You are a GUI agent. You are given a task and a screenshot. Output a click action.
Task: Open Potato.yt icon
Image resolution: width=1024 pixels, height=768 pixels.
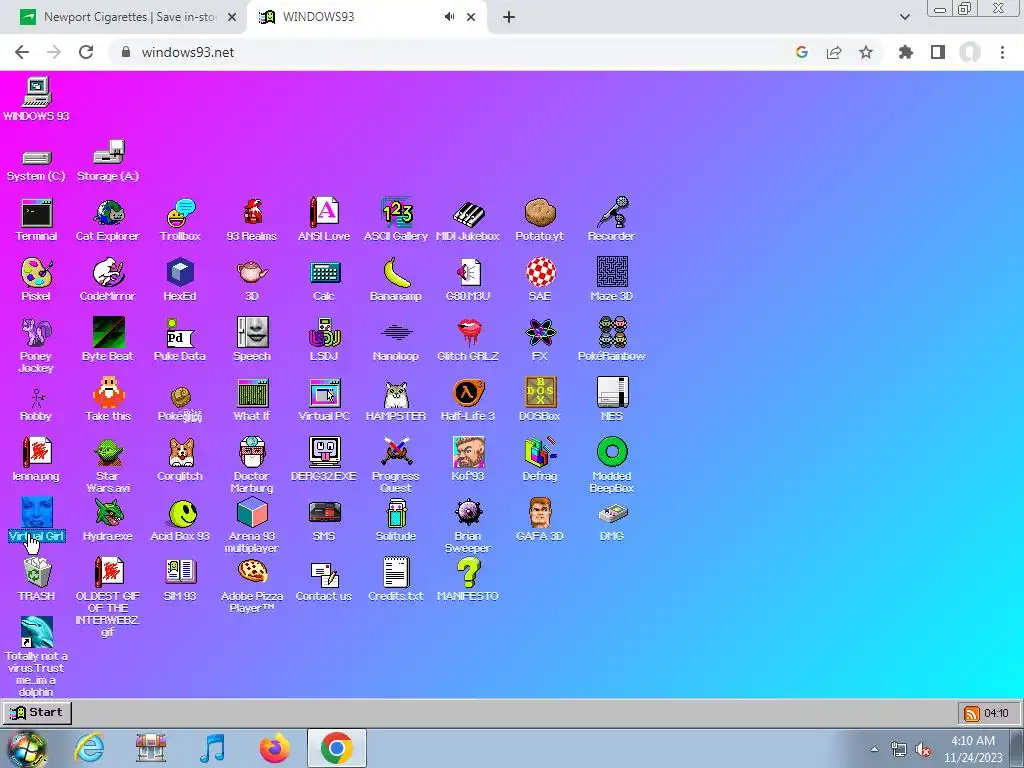pyautogui.click(x=539, y=220)
